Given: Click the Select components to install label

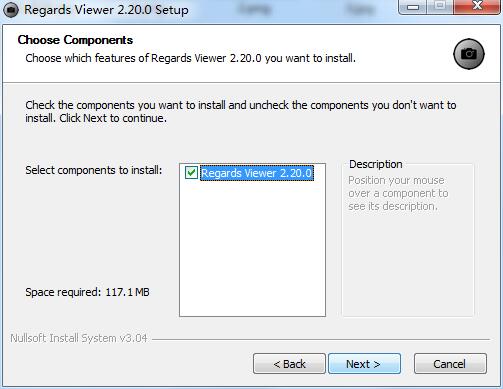Looking at the screenshot, I should click(94, 170).
